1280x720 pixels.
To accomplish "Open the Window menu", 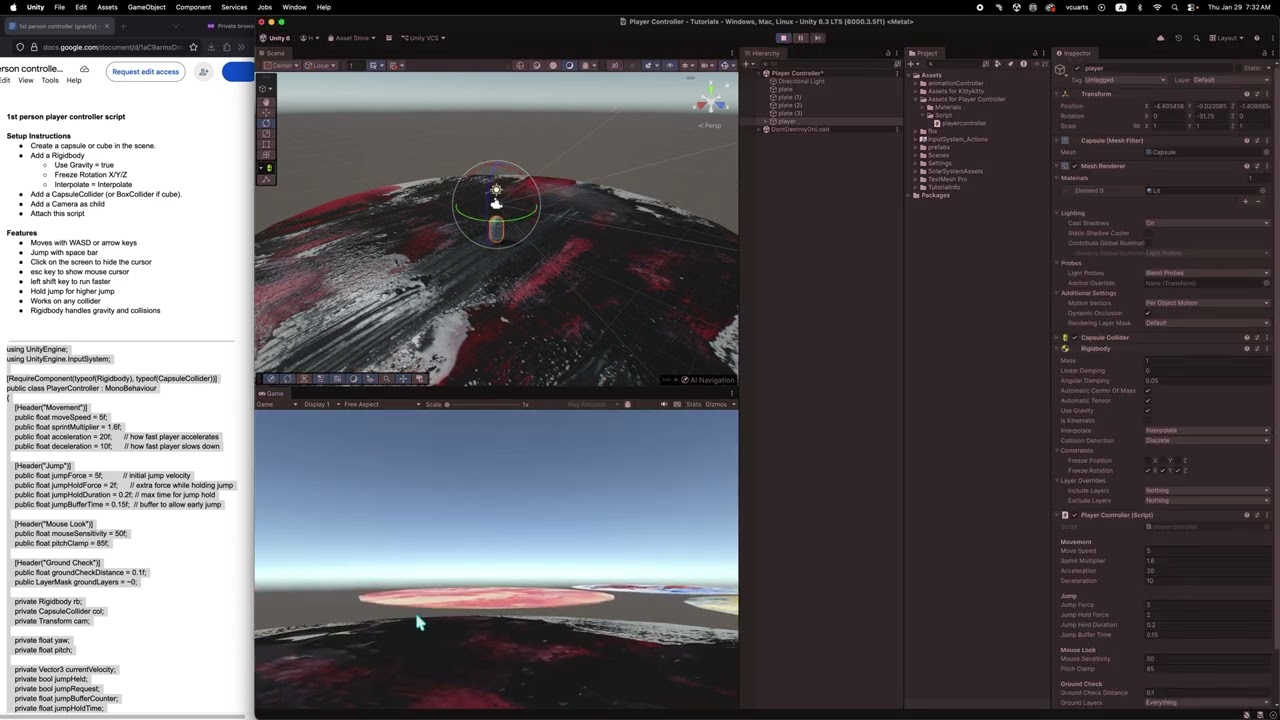I will [294, 7].
